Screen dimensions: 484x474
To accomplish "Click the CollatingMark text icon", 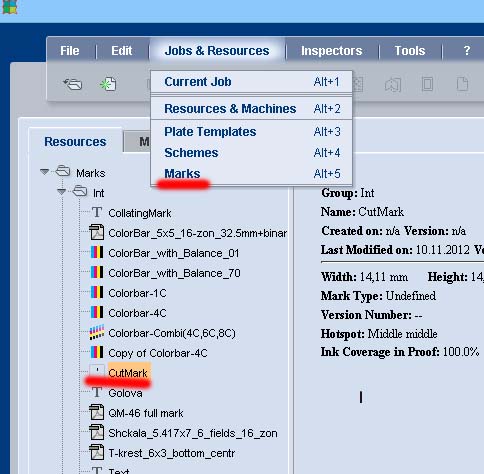I will click(97, 212).
